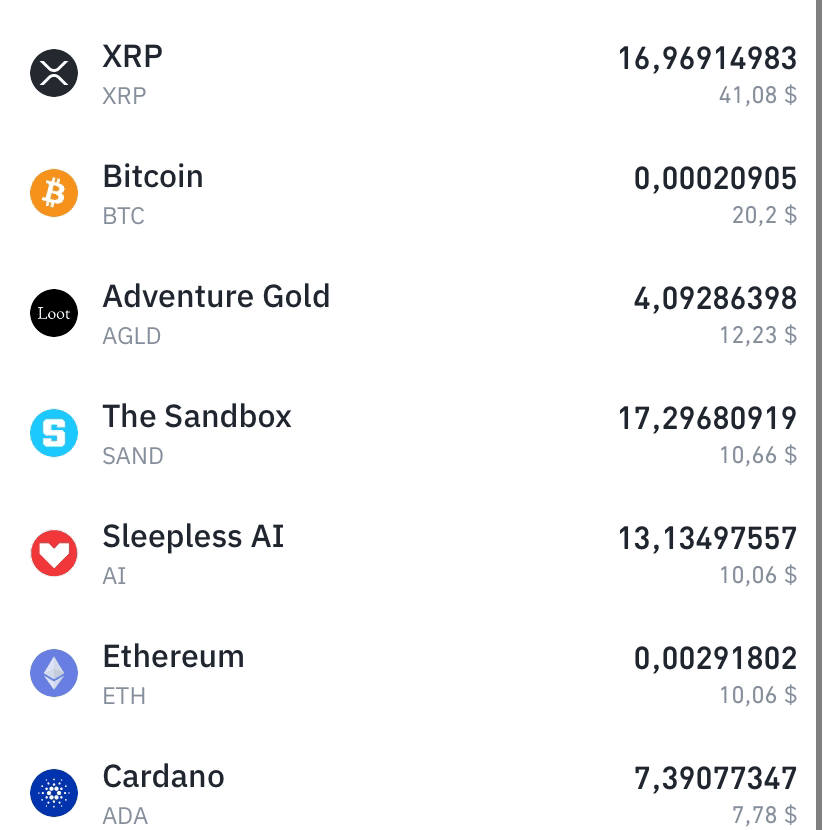Tap the Cardano balance 7,39077347
The width and height of the screenshot is (828, 830).
[x=715, y=779]
